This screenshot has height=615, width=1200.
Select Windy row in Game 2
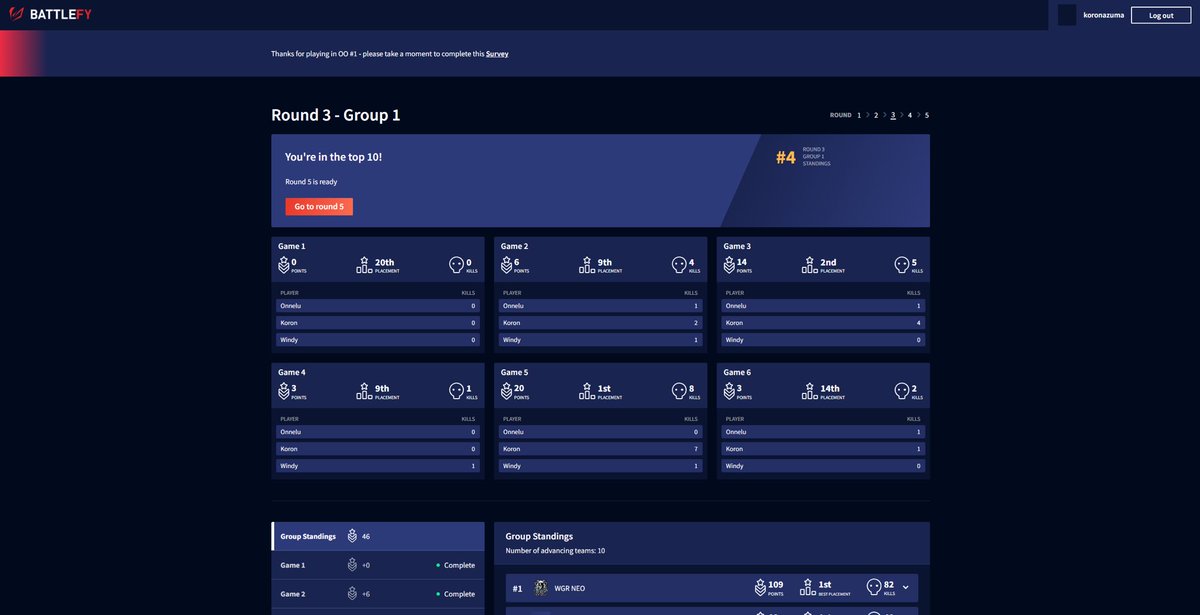601,340
